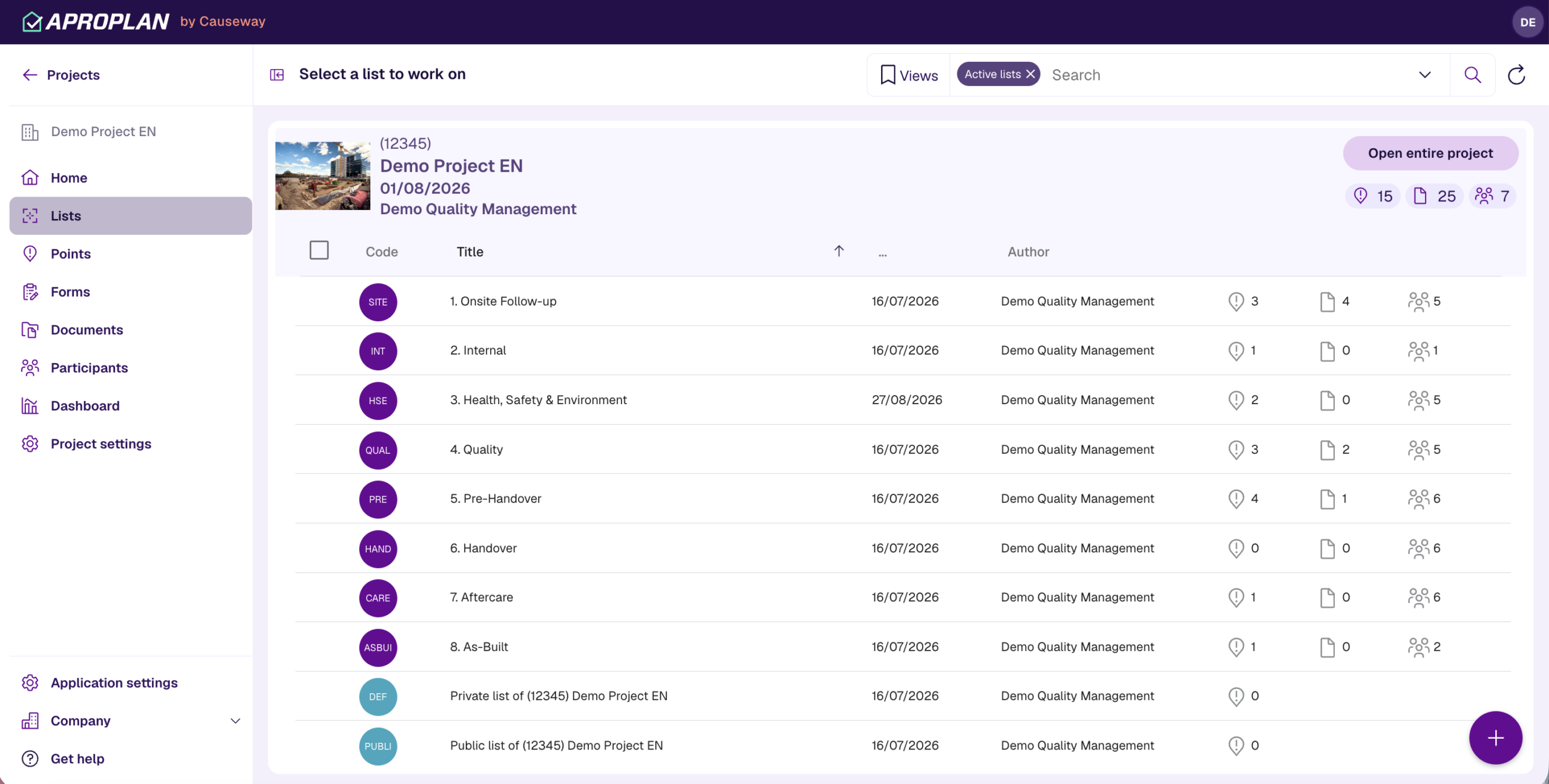Click the purple plus add button
The width and height of the screenshot is (1549, 784).
click(1495, 737)
